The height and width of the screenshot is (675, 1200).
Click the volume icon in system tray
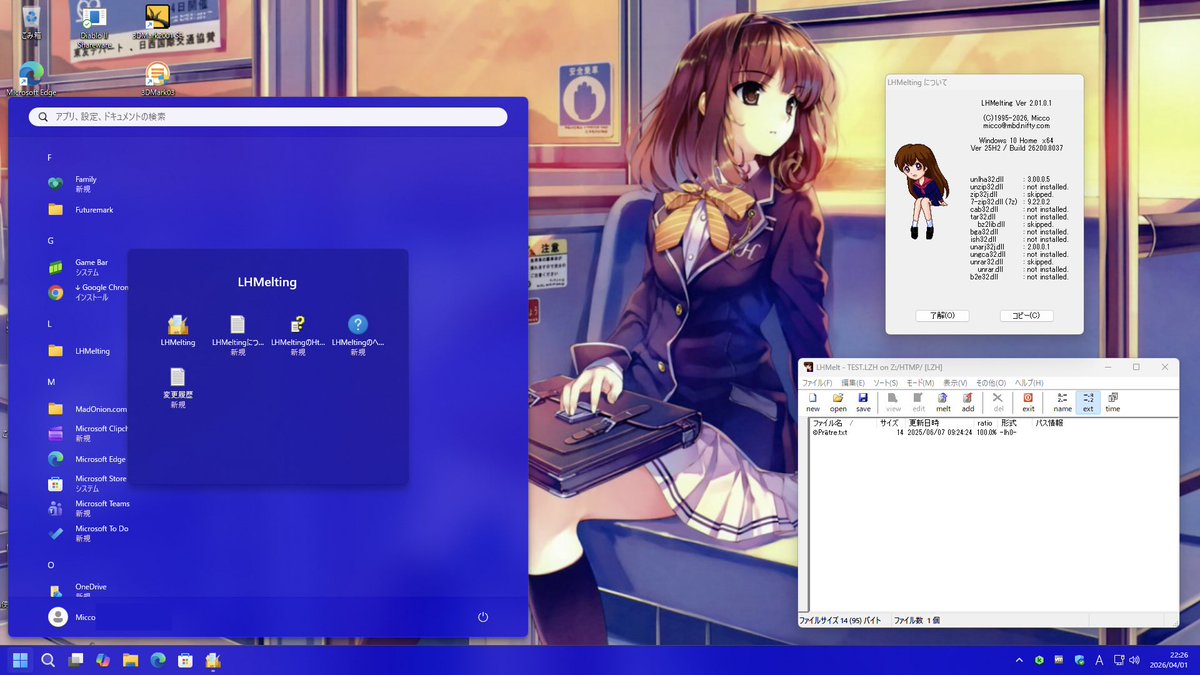pos(1133,660)
